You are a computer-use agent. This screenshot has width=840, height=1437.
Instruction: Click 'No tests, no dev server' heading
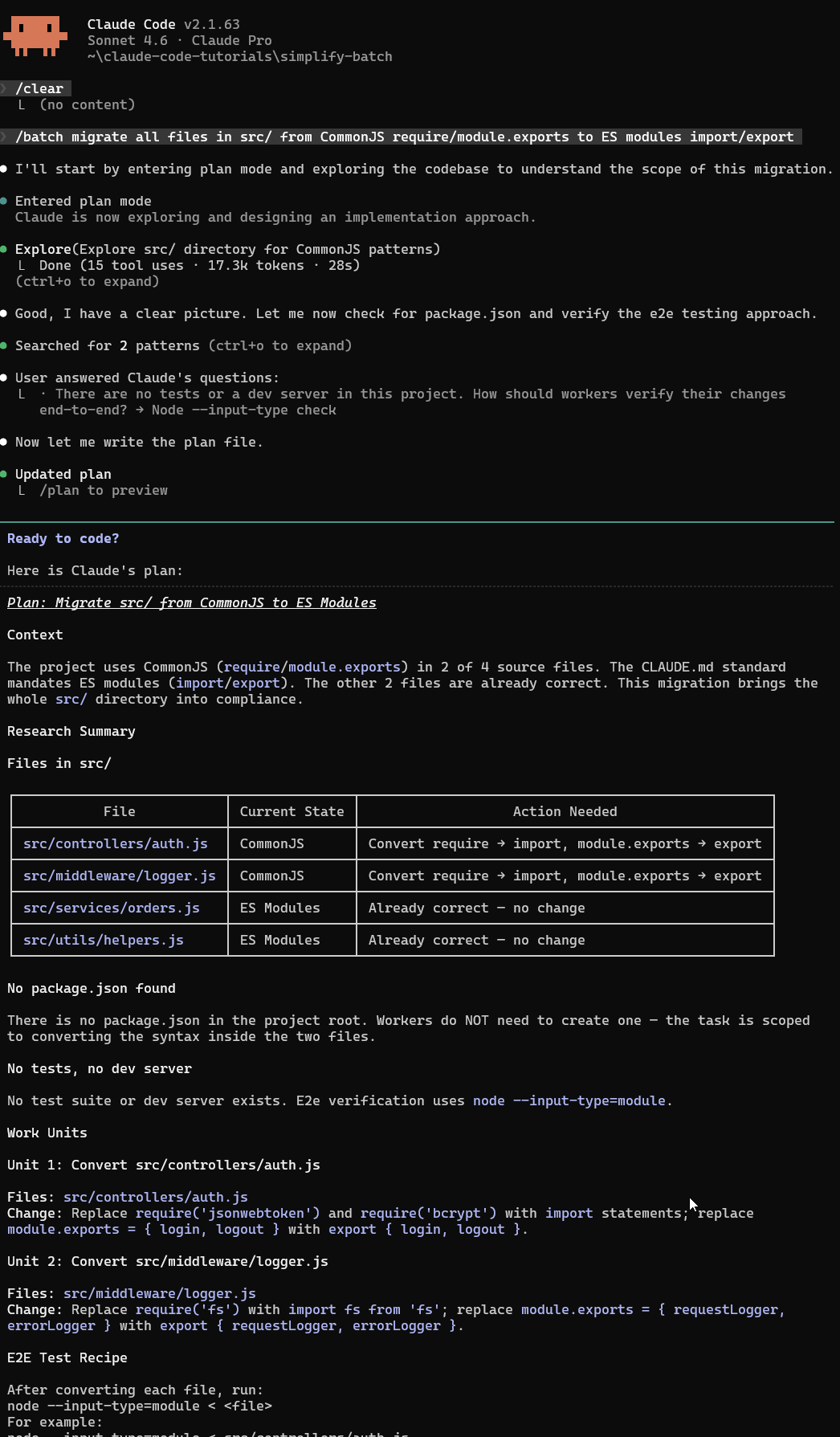tap(99, 1068)
